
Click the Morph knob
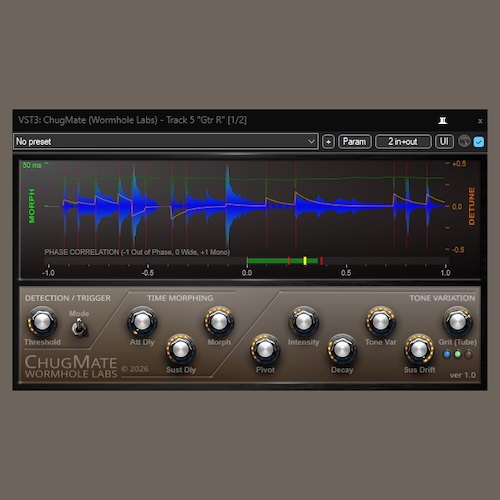click(x=219, y=322)
